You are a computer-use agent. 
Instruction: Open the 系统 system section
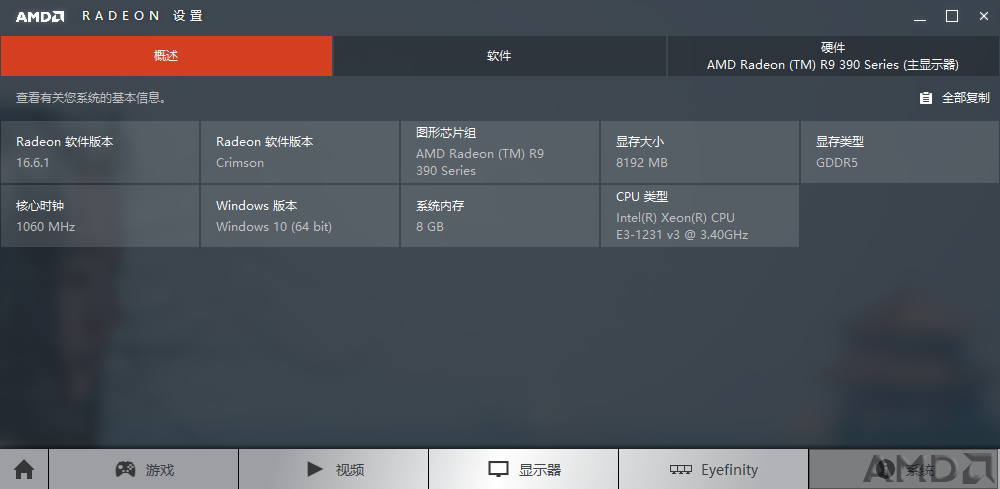(x=904, y=470)
